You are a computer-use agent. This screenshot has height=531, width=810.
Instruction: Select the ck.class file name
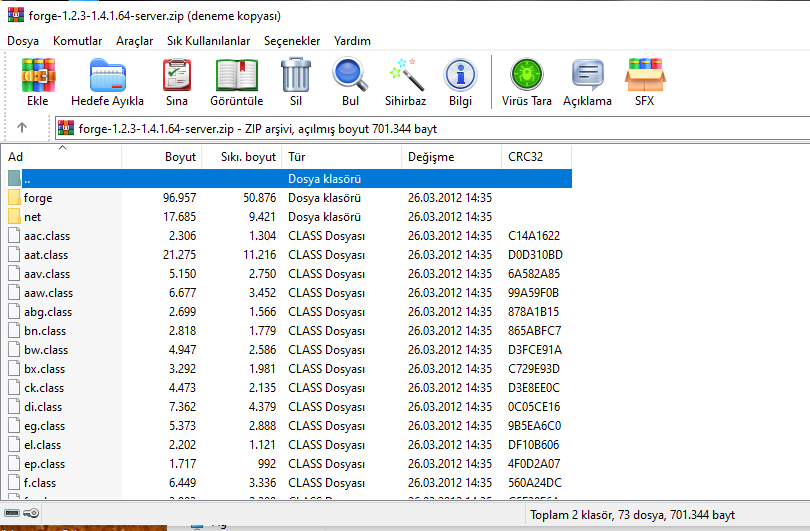point(44,388)
